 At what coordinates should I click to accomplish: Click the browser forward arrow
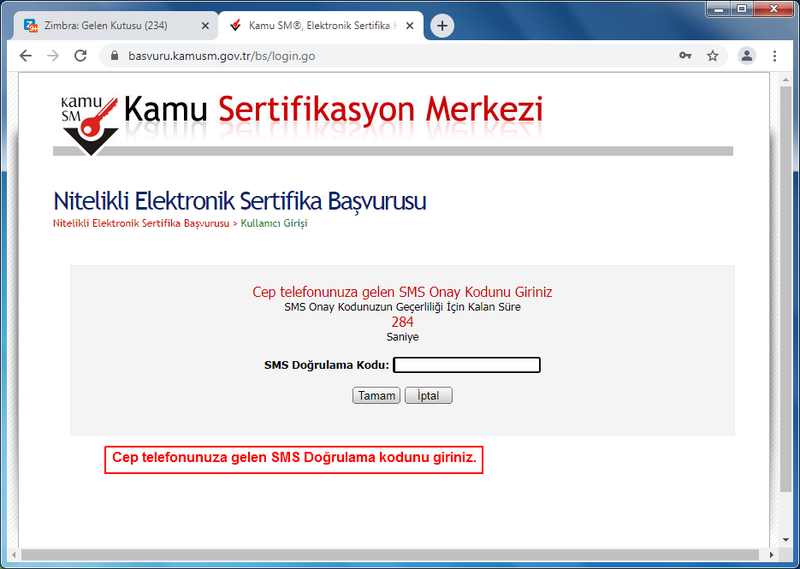pyautogui.click(x=53, y=56)
